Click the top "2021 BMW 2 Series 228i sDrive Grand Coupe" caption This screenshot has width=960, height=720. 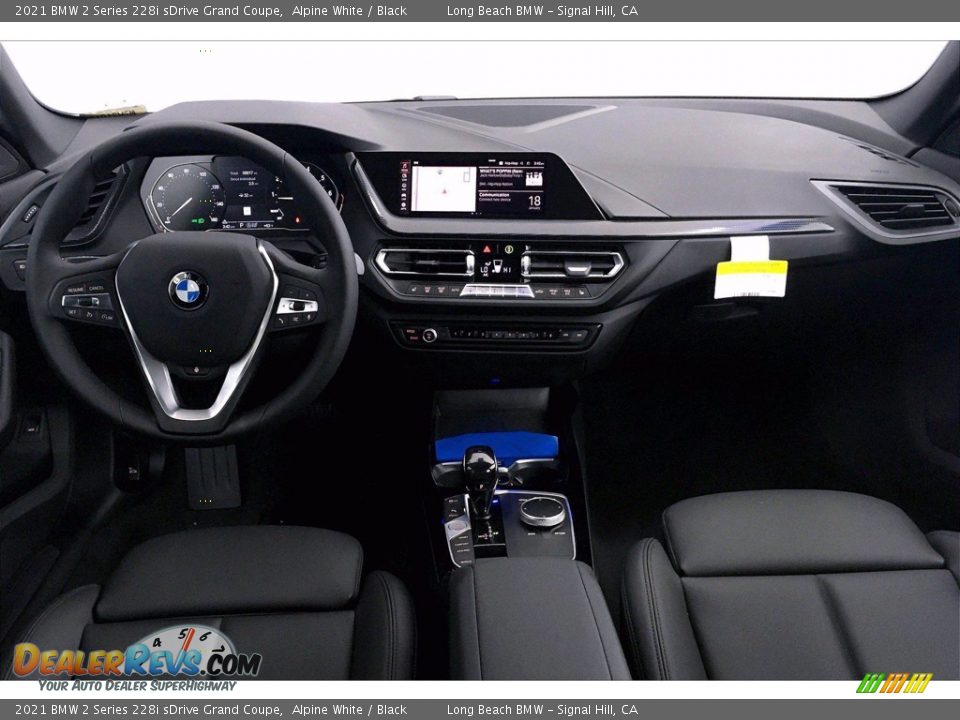(x=149, y=10)
